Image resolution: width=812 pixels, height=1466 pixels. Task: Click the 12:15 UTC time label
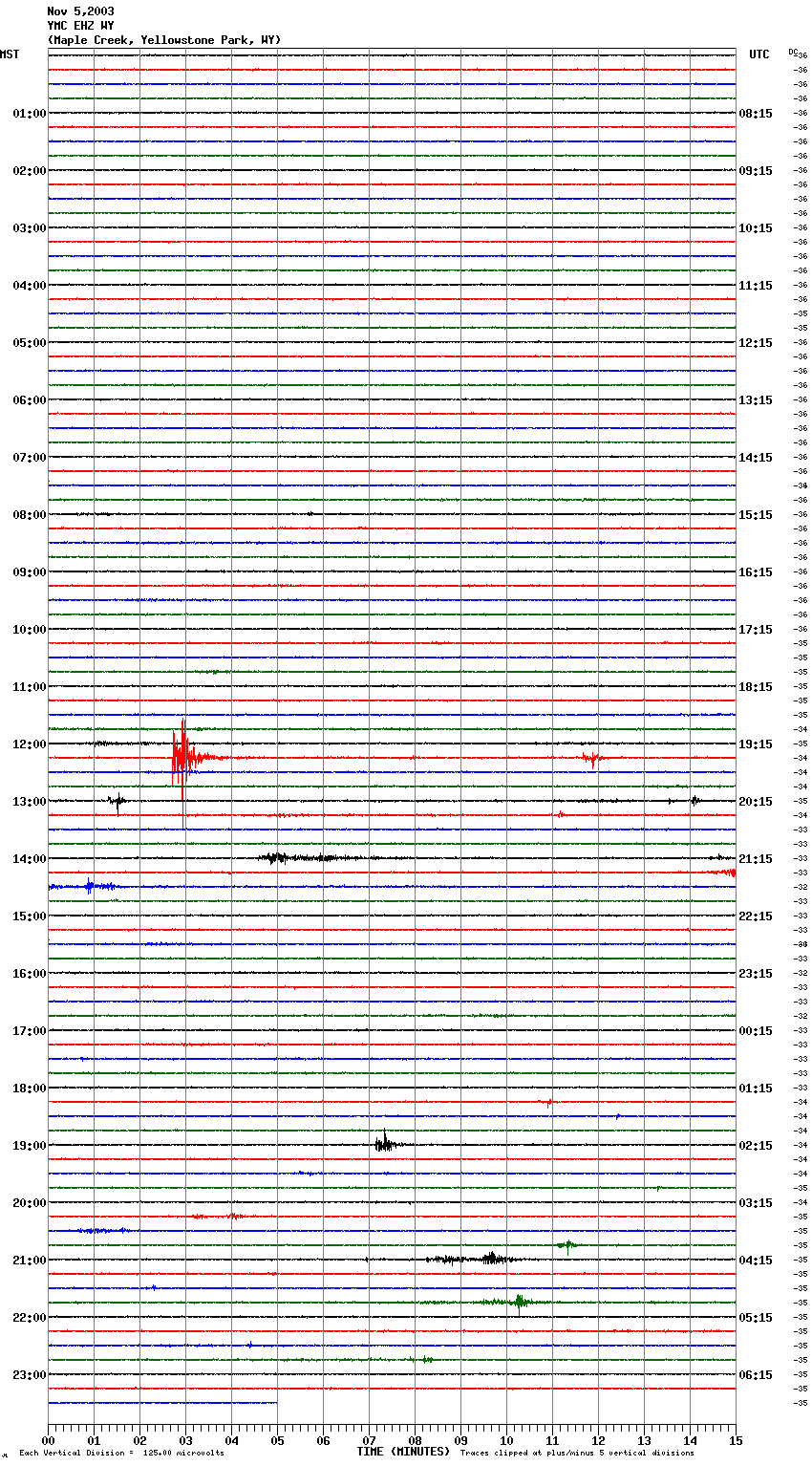[756, 343]
